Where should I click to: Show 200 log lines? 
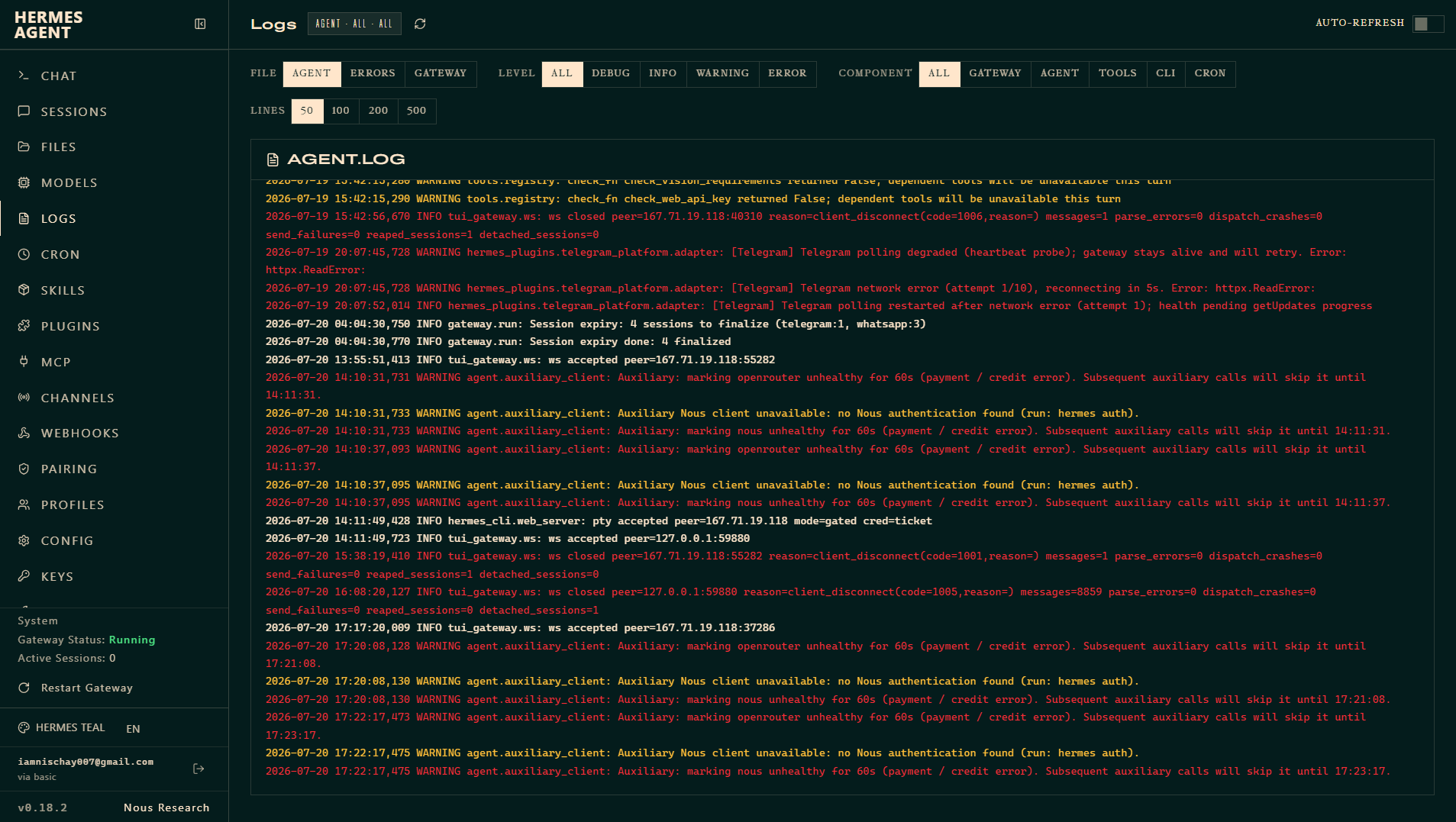[x=378, y=111]
